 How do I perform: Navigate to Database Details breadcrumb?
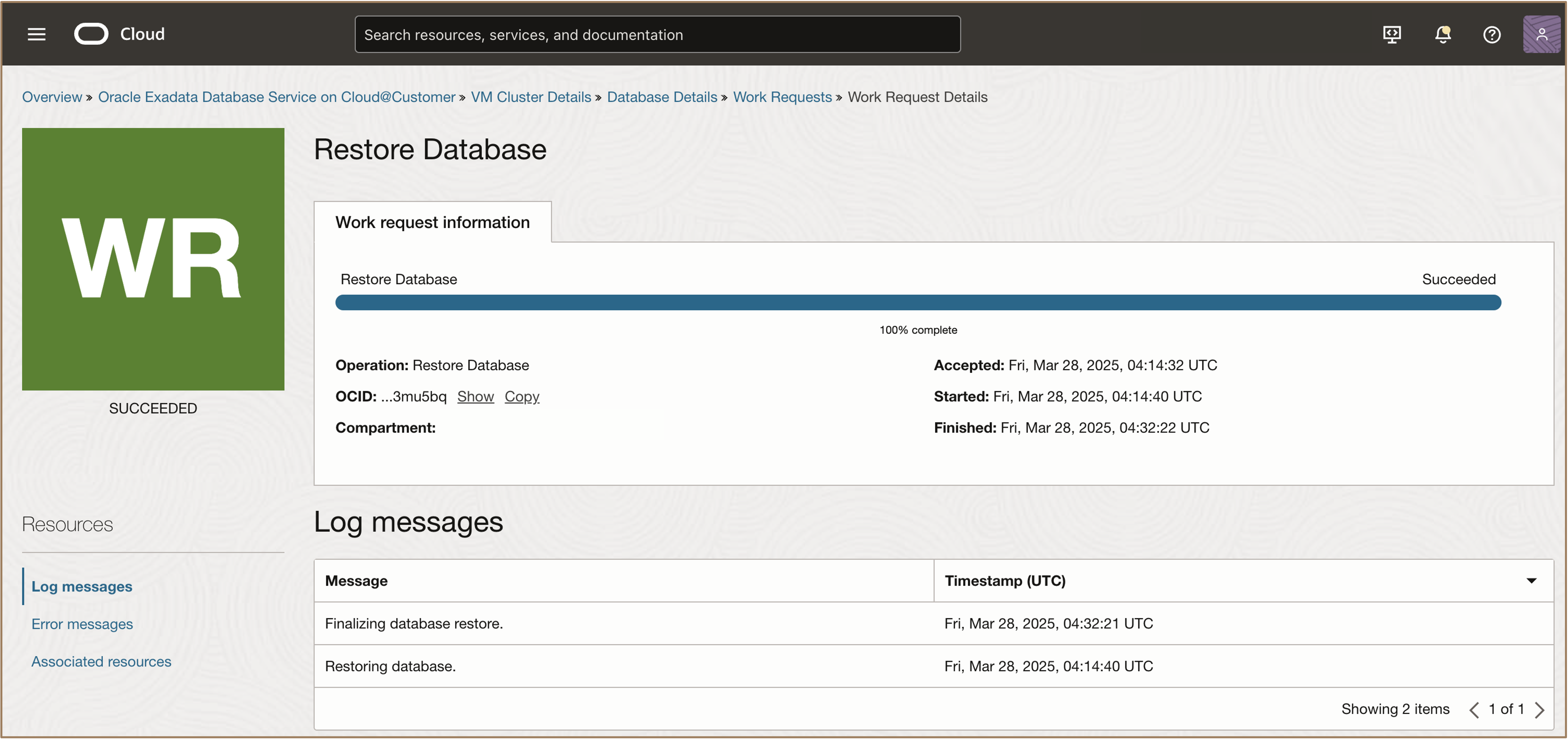point(662,97)
